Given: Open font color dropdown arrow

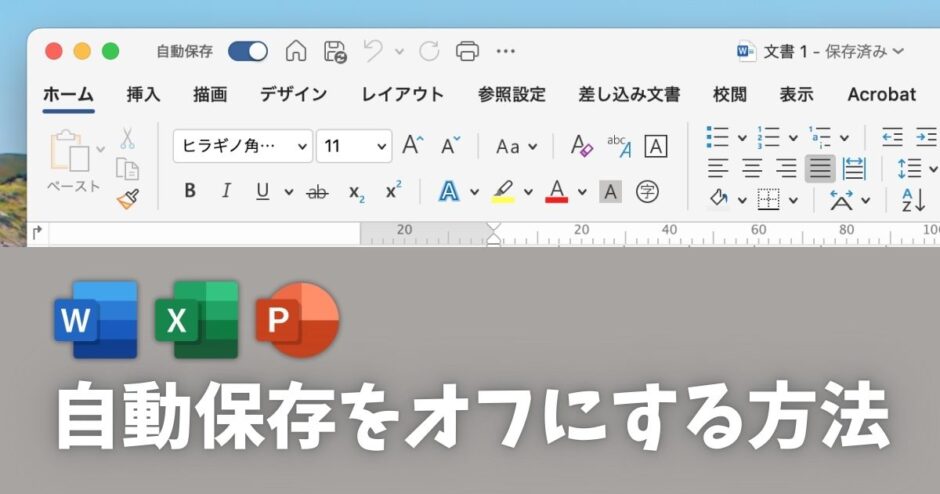Looking at the screenshot, I should coord(582,192).
